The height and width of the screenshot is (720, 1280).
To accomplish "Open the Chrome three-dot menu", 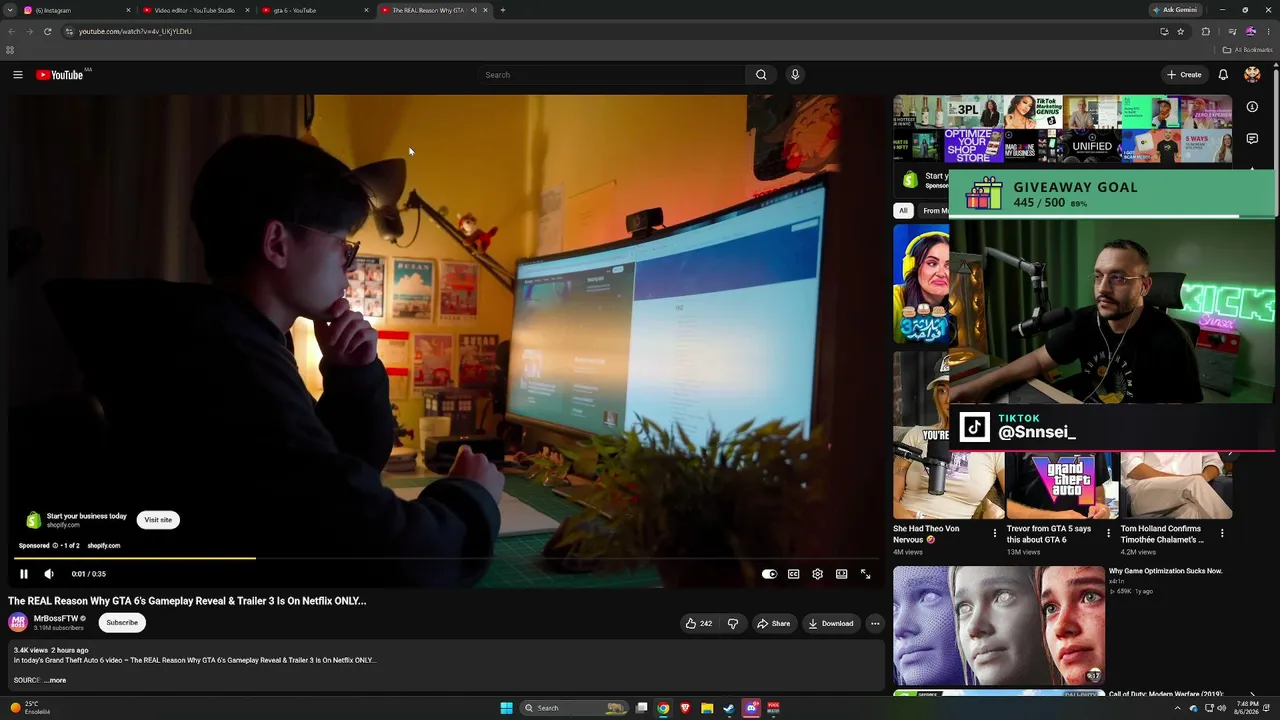I will (x=1268, y=31).
